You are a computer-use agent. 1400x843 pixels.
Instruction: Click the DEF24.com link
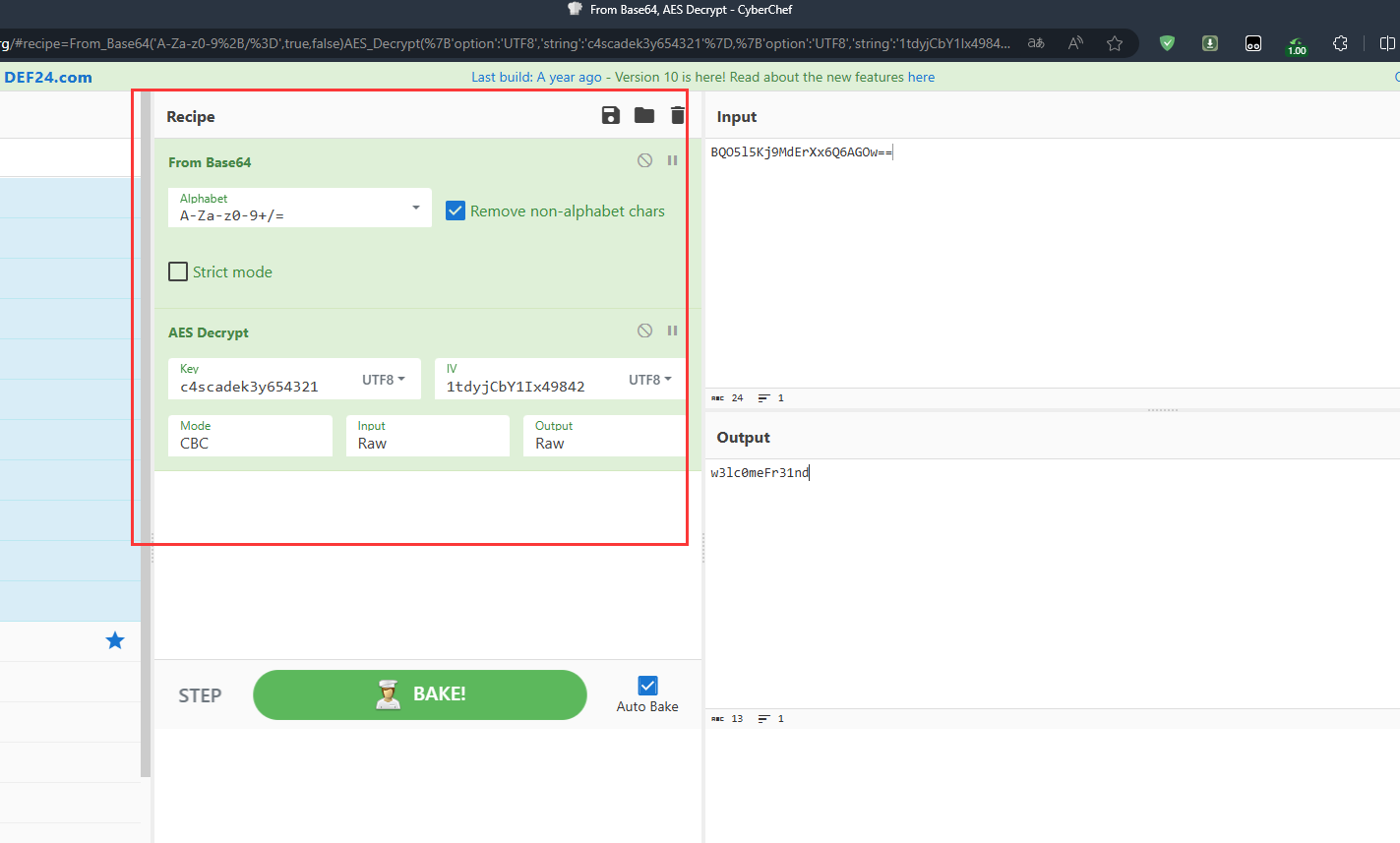point(48,77)
